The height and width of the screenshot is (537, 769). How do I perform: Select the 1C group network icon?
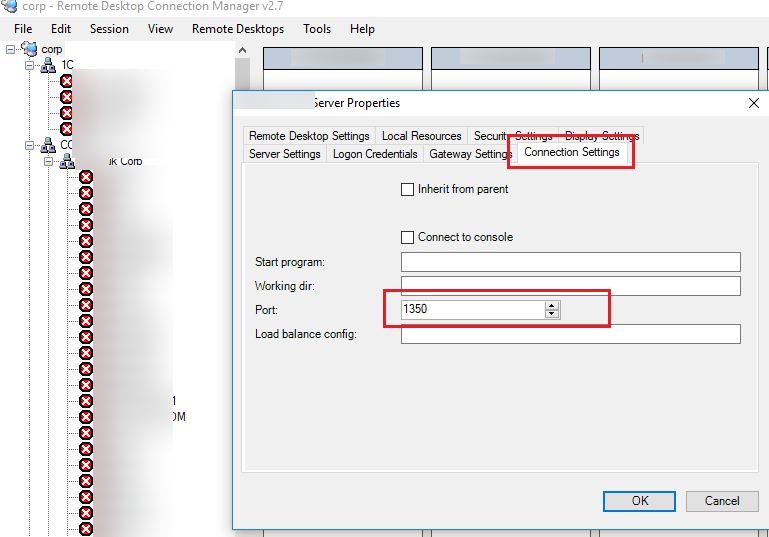(48, 65)
